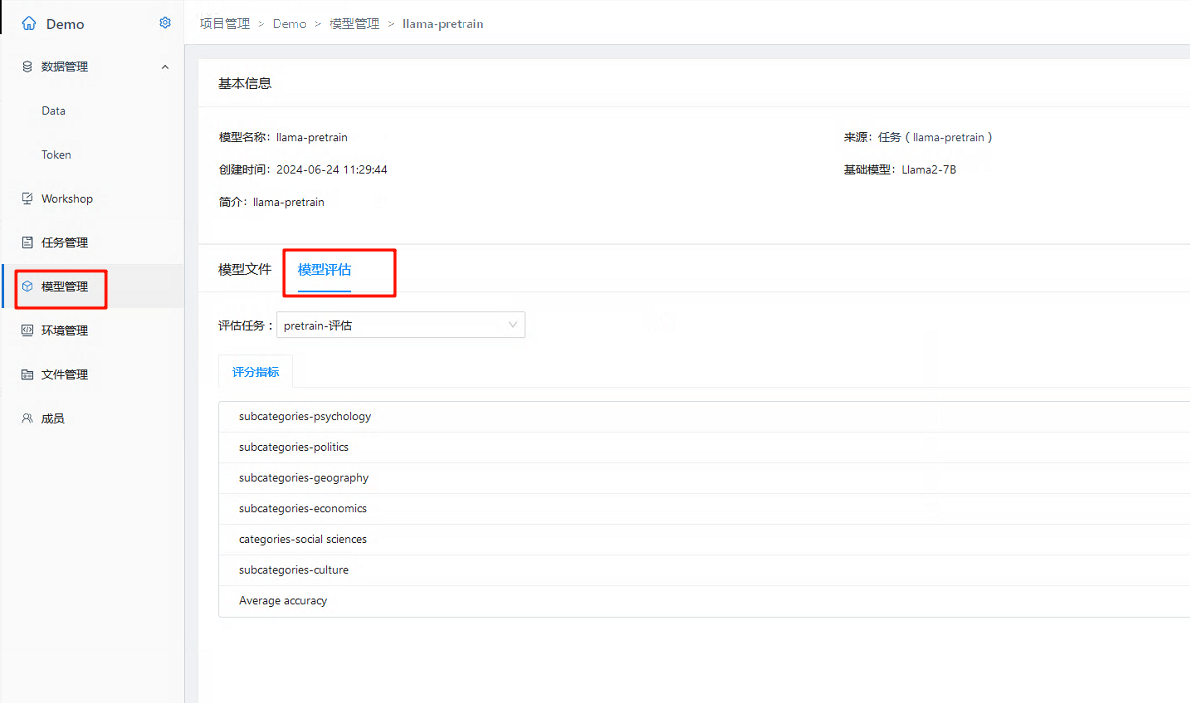Screen dimensions: 1190x703
Task: Go to 项目管理 in breadcrumb
Action: point(225,24)
